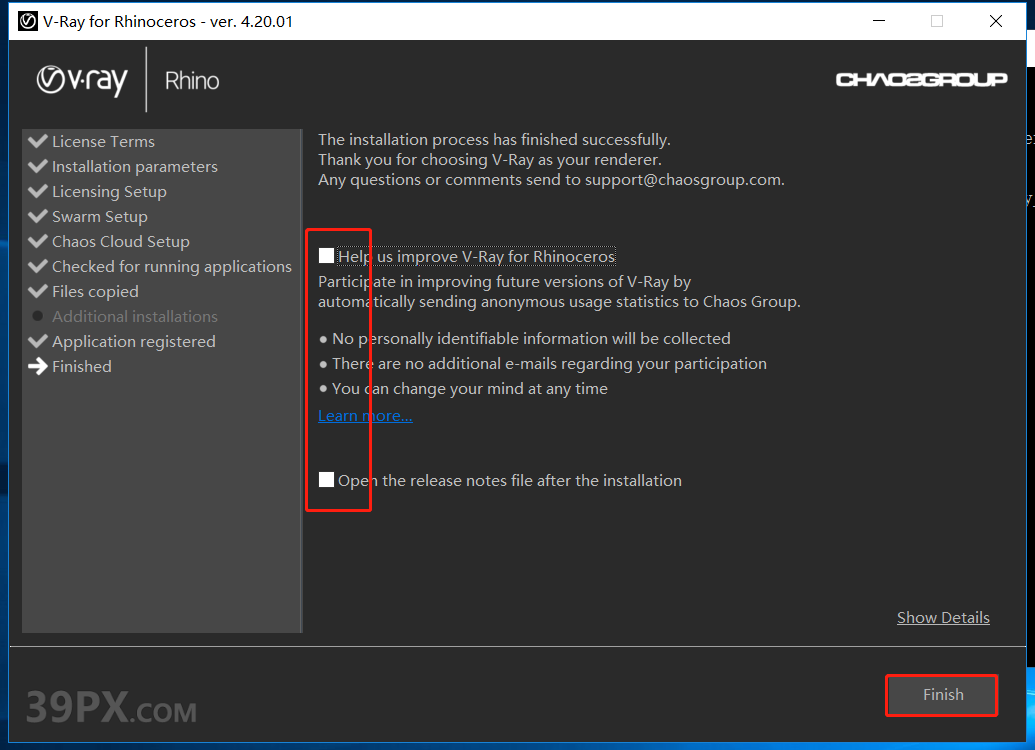This screenshot has height=750, width=1035.
Task: Select the Chaos Cloud Setup step
Action: tap(120, 241)
